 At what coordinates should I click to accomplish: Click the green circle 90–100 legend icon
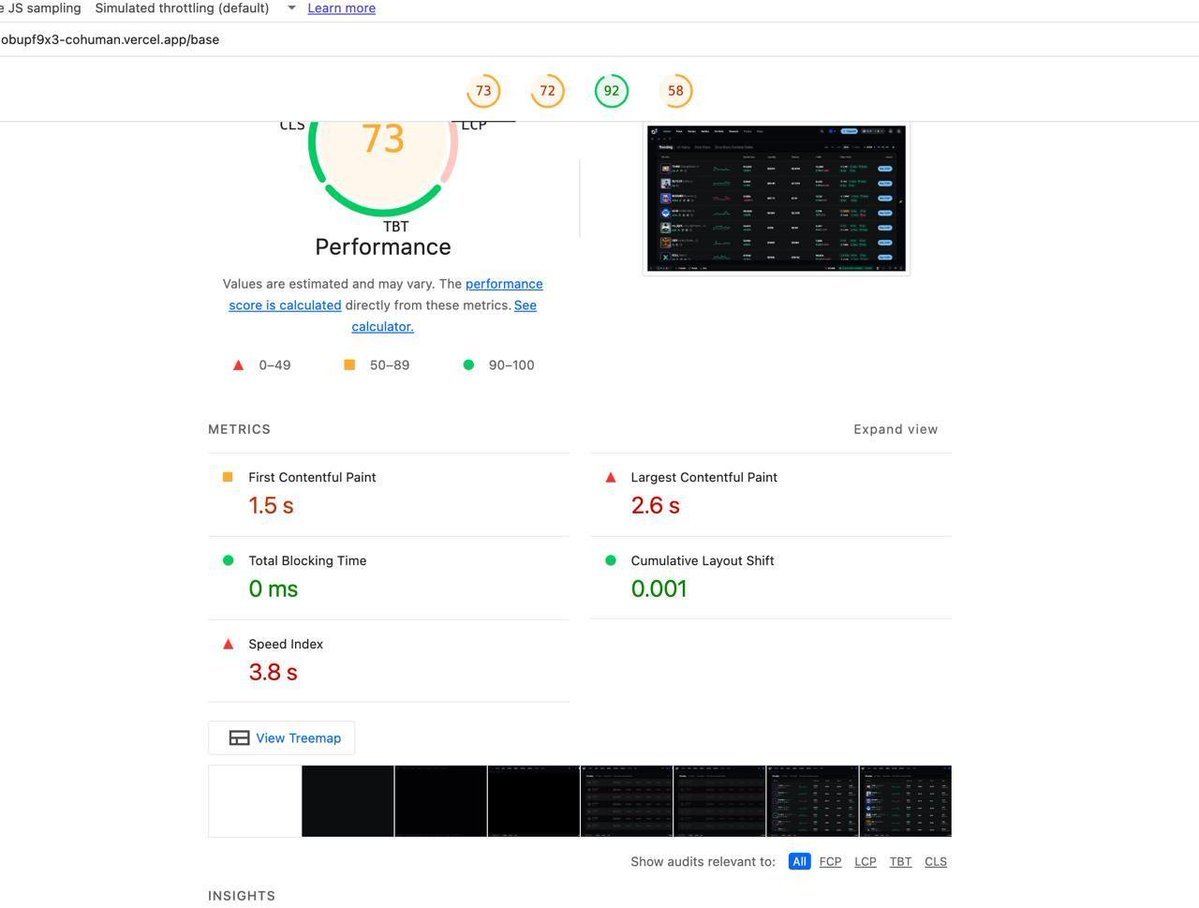tap(469, 365)
